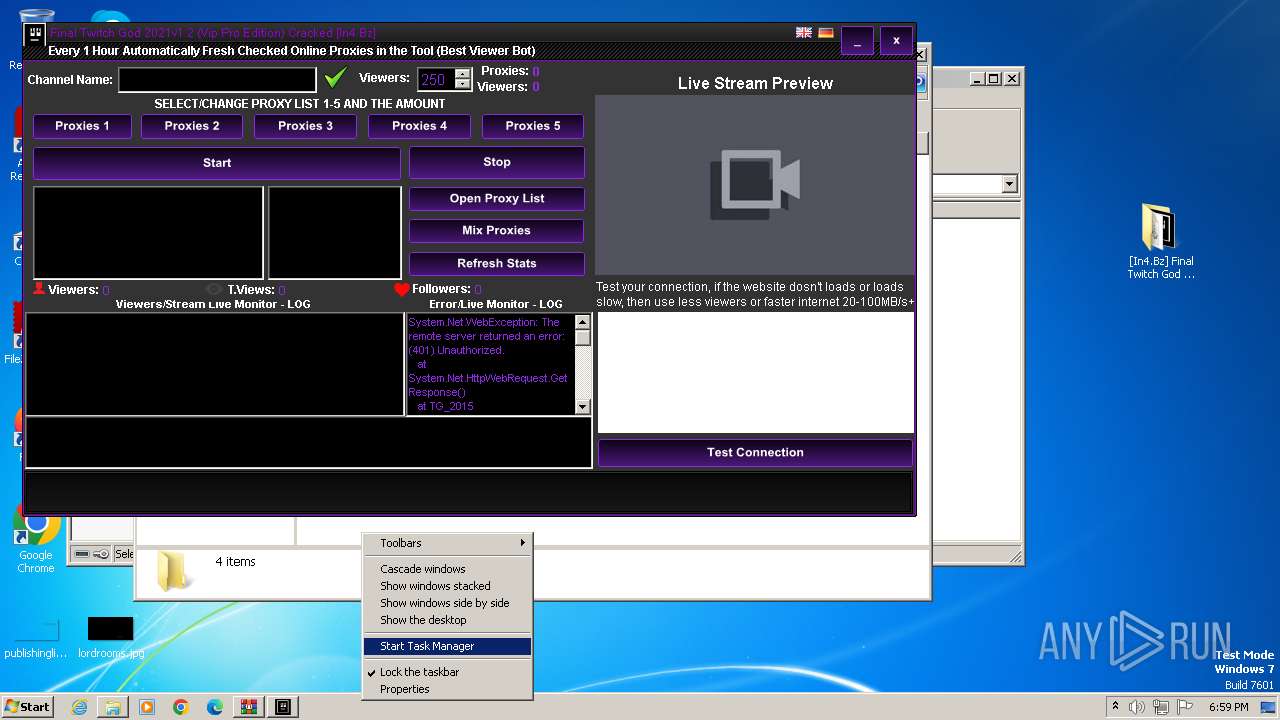
Task: Open the Google Chrome desktop shortcut
Action: [36, 540]
